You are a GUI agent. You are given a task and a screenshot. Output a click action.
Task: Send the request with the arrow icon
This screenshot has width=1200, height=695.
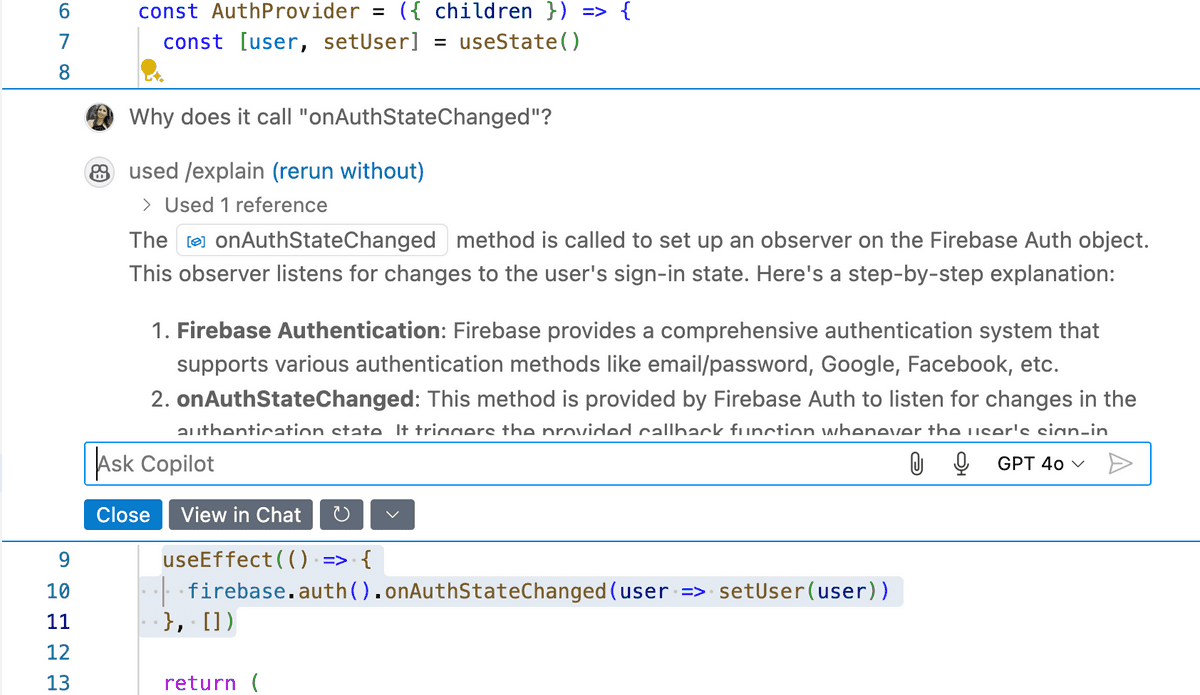1121,464
